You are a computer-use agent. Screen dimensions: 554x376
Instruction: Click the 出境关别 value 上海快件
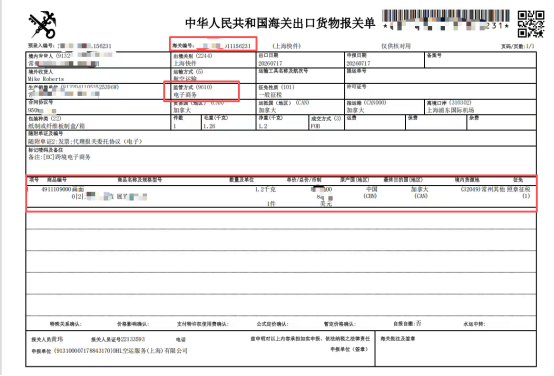click(x=184, y=63)
